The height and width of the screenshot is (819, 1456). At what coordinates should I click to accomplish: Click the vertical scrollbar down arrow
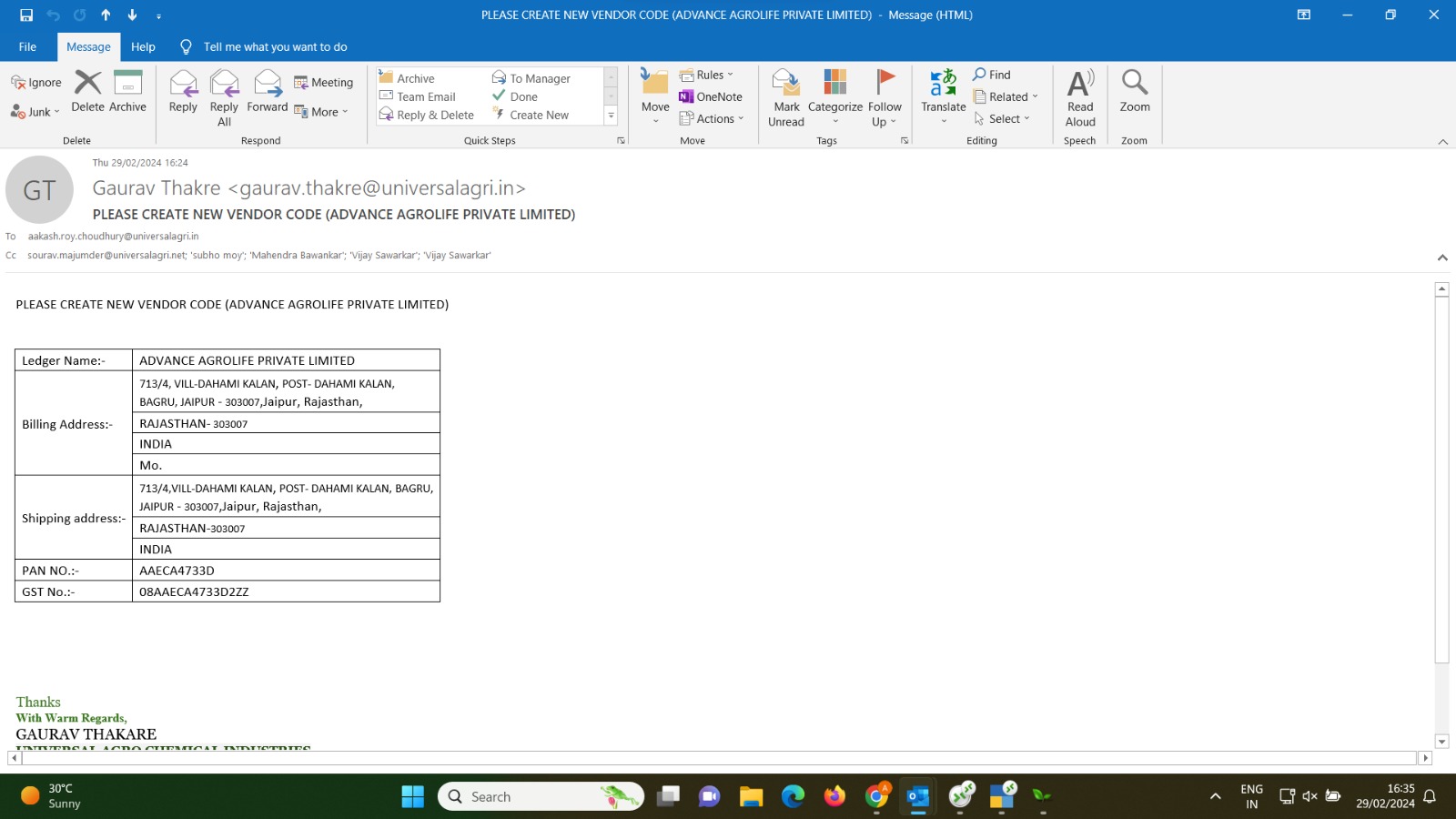pos(1441,741)
